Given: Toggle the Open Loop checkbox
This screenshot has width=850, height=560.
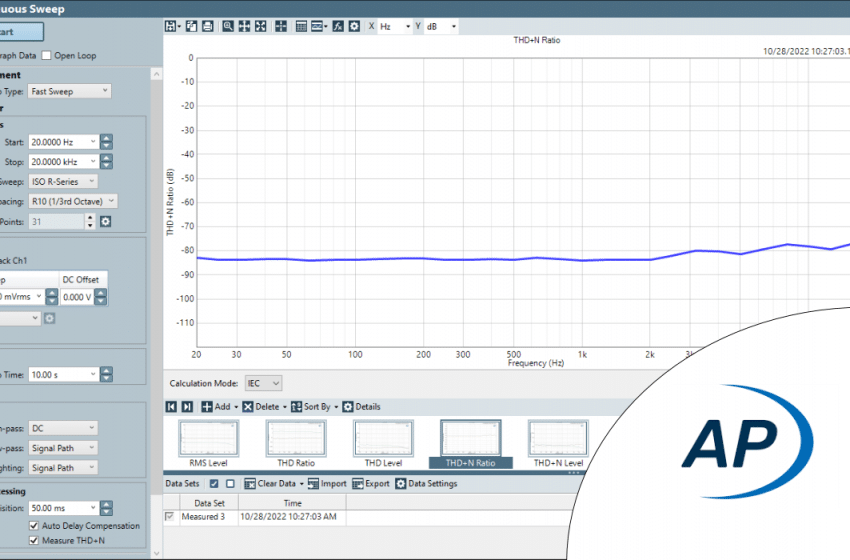Looking at the screenshot, I should pyautogui.click(x=46, y=55).
